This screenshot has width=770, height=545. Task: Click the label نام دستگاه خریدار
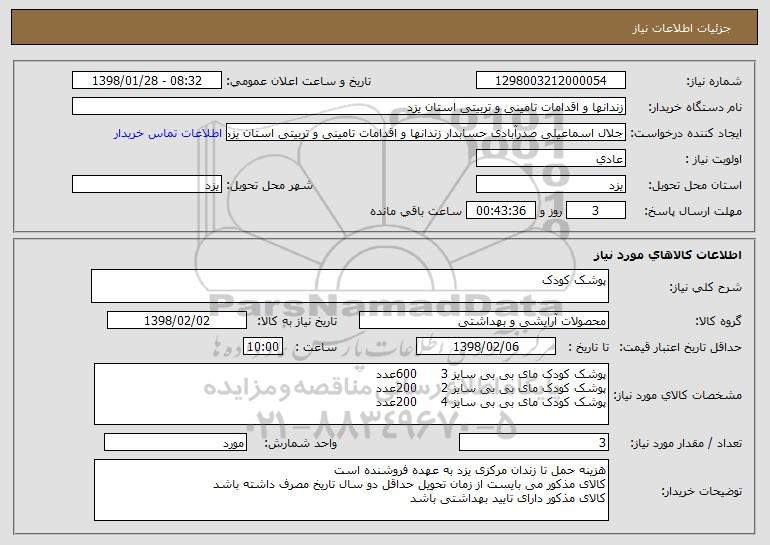pos(695,108)
